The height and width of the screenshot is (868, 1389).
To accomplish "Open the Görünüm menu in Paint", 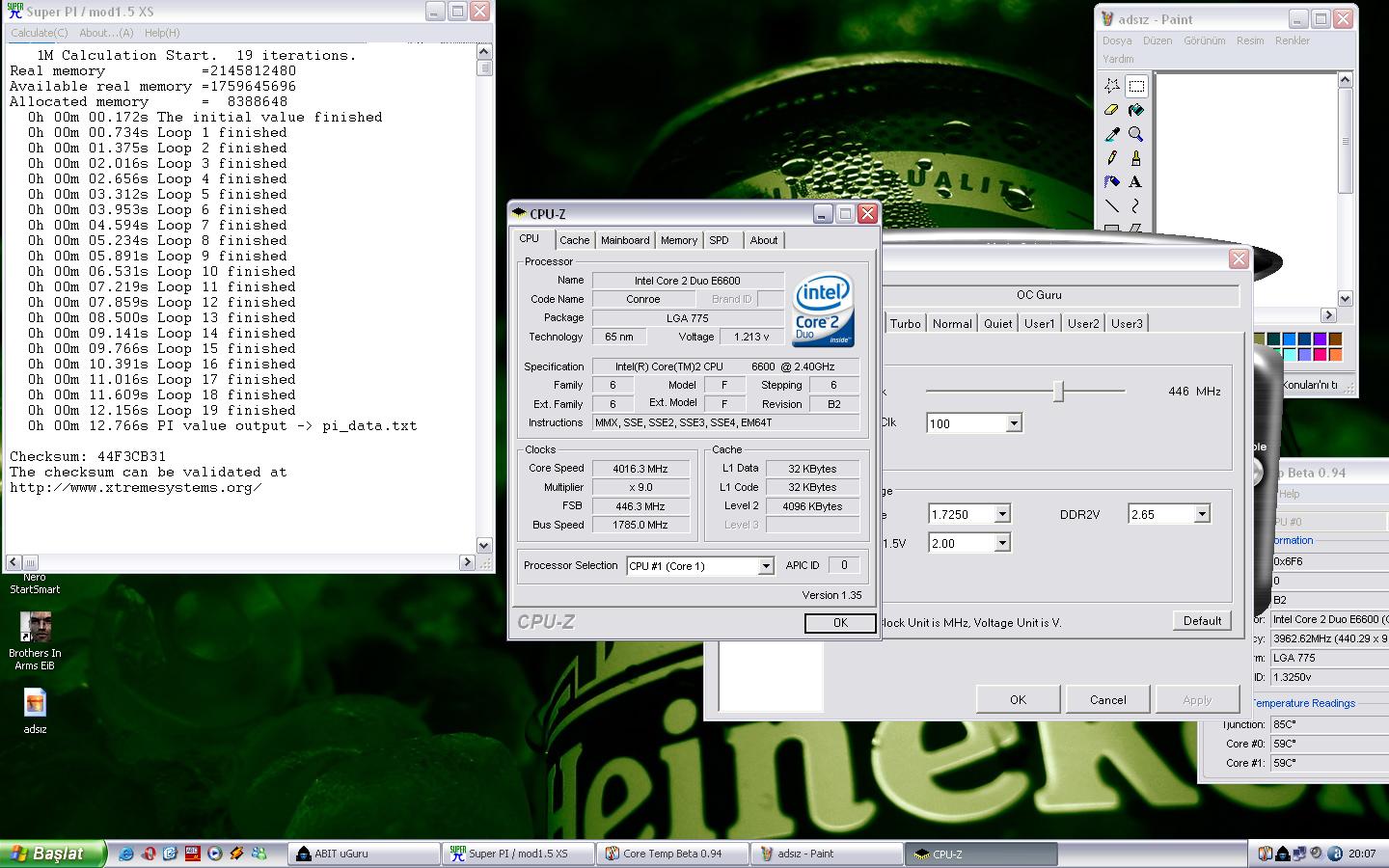I will point(1204,41).
